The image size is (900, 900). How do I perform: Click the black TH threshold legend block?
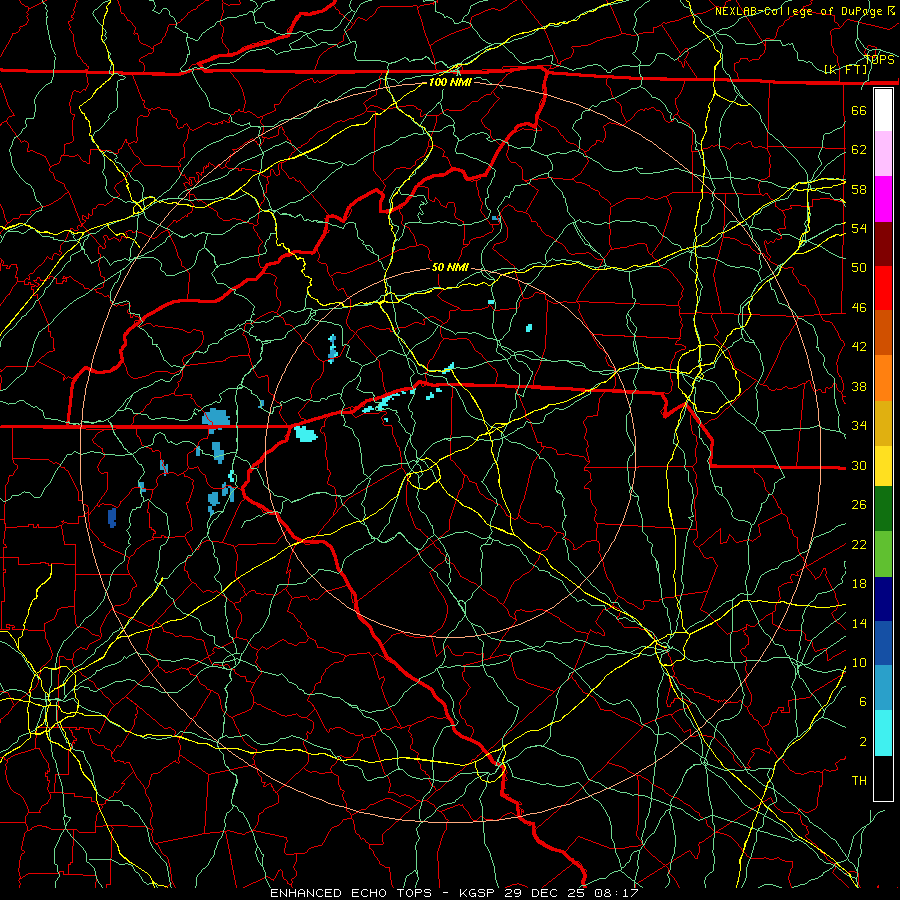[x=883, y=778]
